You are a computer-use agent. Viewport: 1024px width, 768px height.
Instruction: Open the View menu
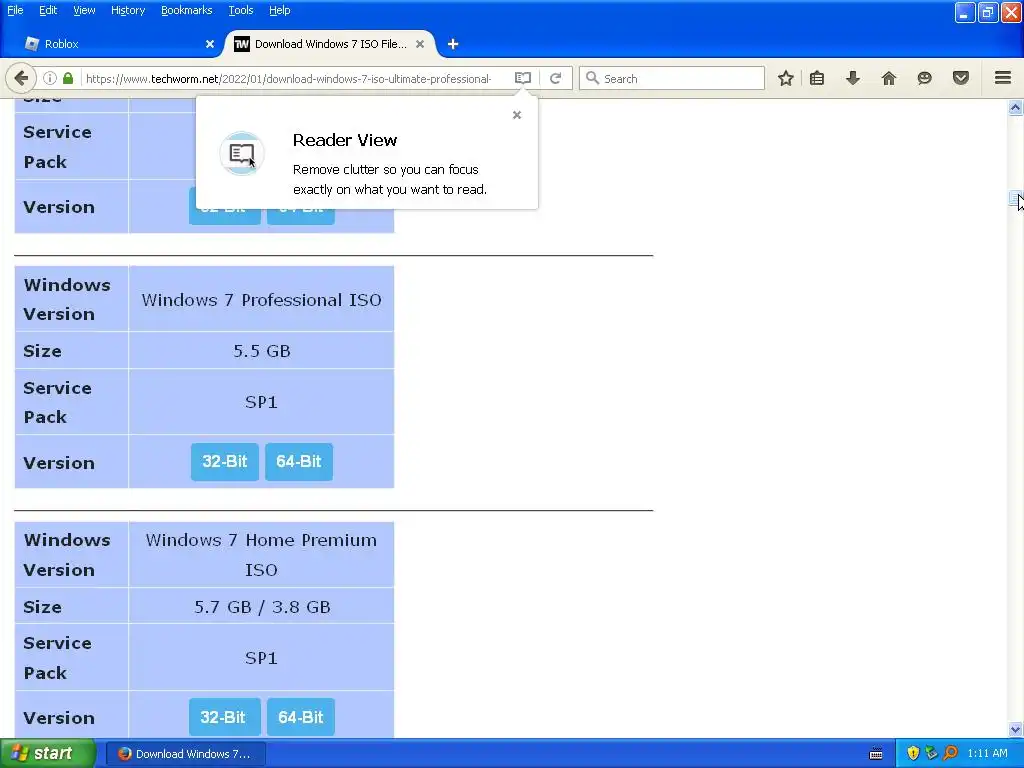(84, 10)
